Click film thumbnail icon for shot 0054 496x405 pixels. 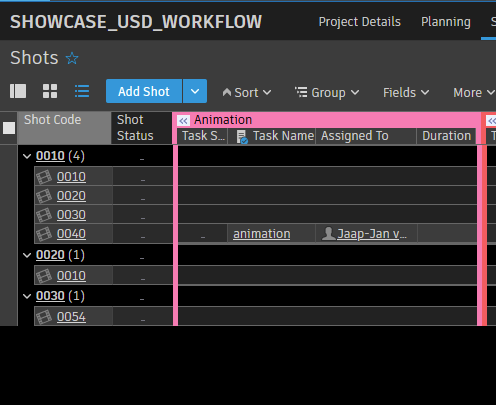pos(44,317)
